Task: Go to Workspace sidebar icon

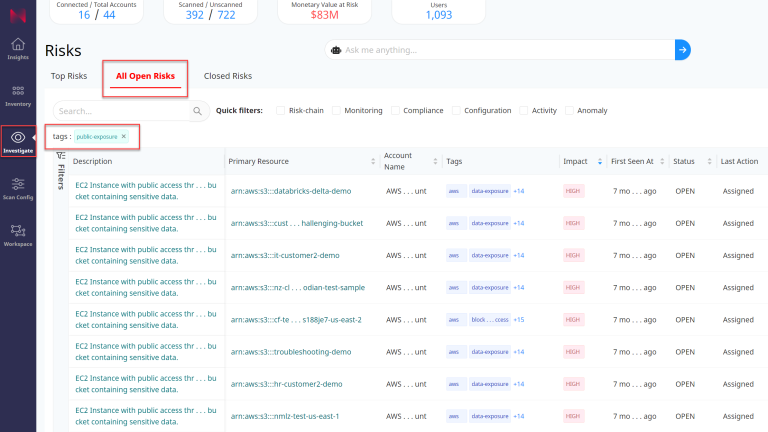Action: [18, 234]
